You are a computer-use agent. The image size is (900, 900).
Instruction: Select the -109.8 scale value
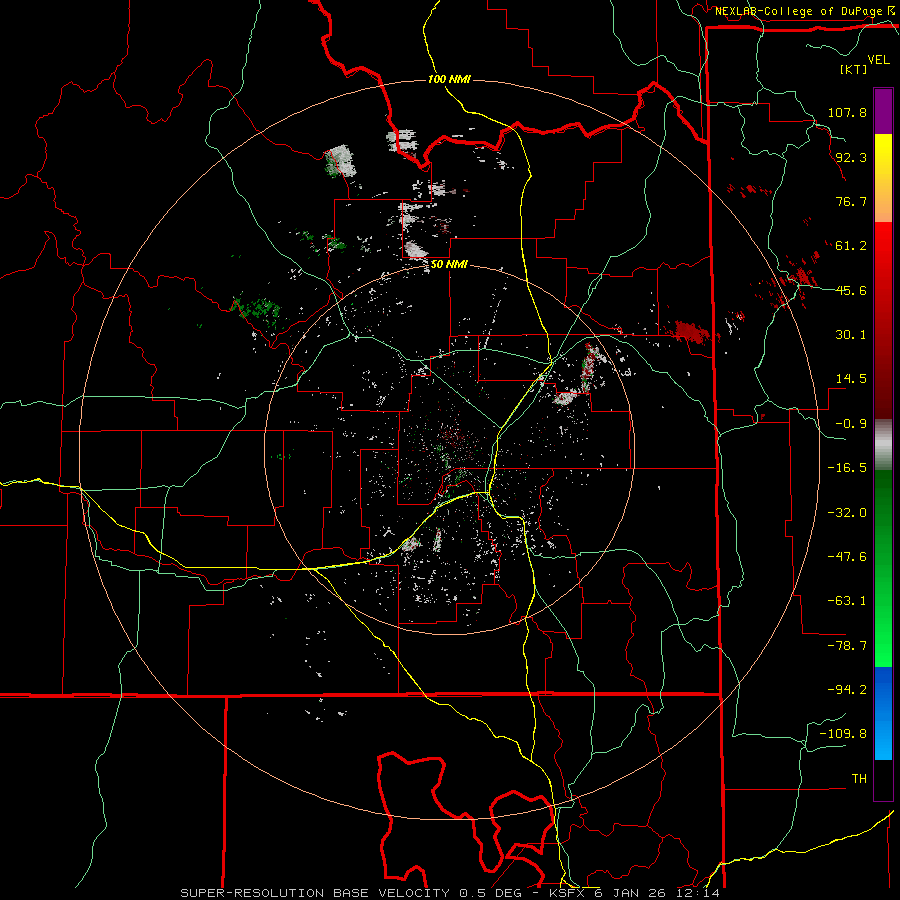tap(843, 734)
